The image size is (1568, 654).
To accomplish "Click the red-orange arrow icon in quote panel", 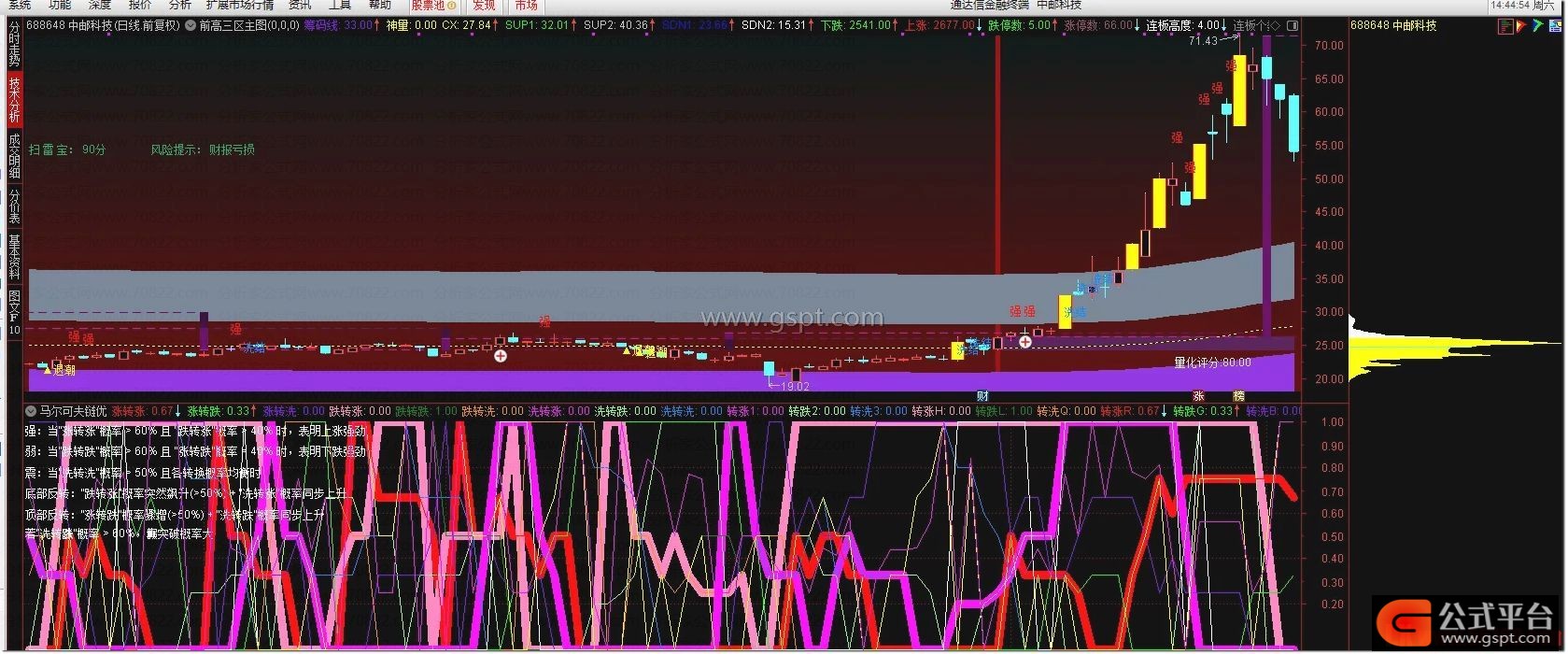I will 1521,26.
